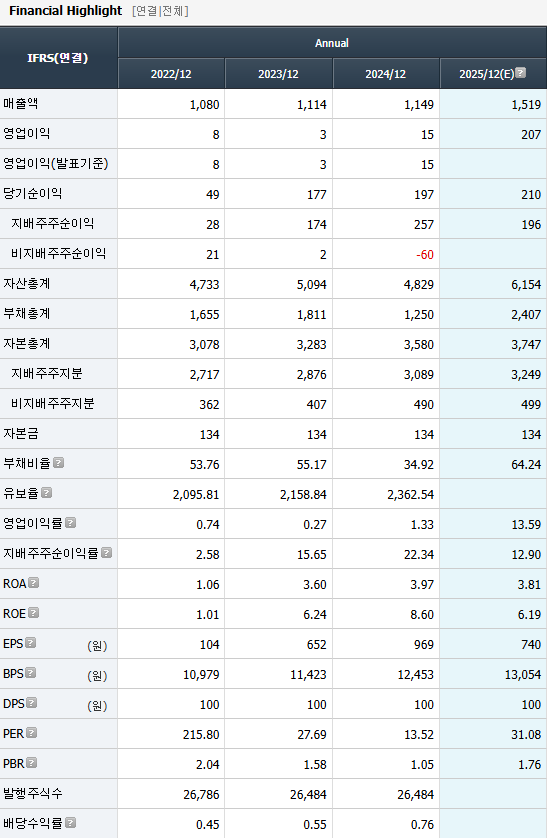Click the 매출액 row label
Screen dimensions: 547x838
(x=21, y=103)
